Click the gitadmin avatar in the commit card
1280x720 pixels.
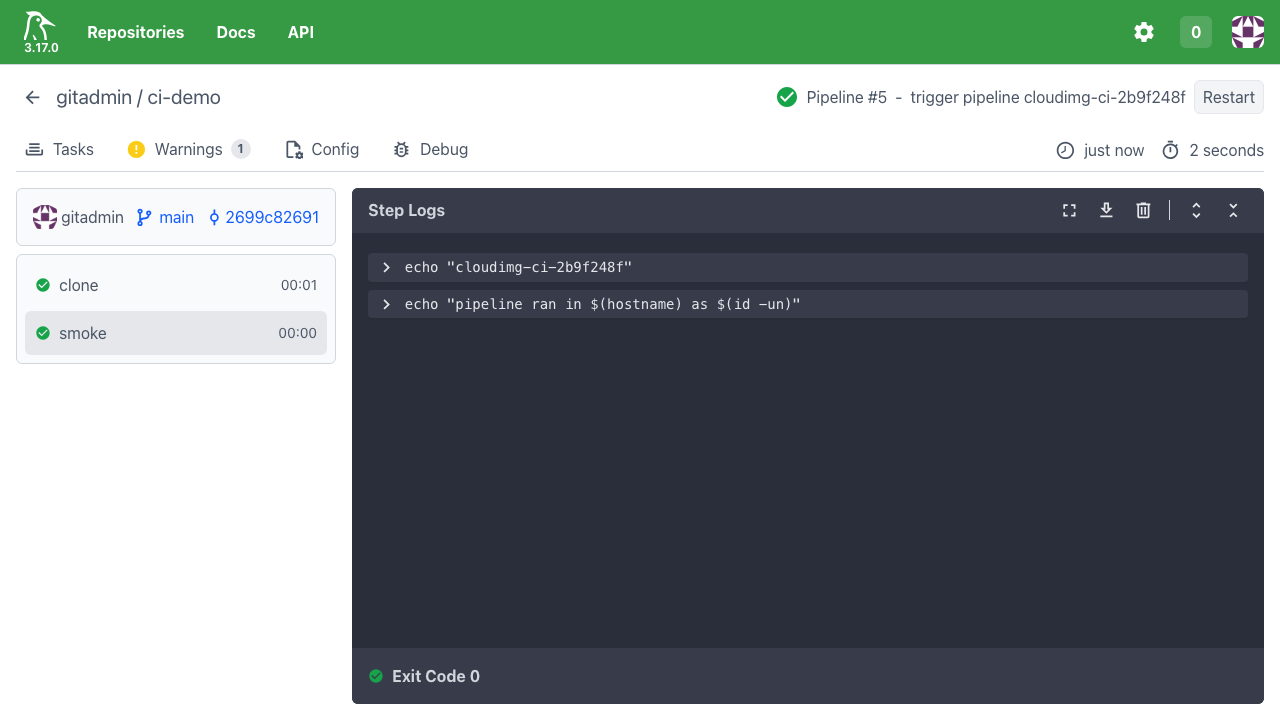[45, 217]
